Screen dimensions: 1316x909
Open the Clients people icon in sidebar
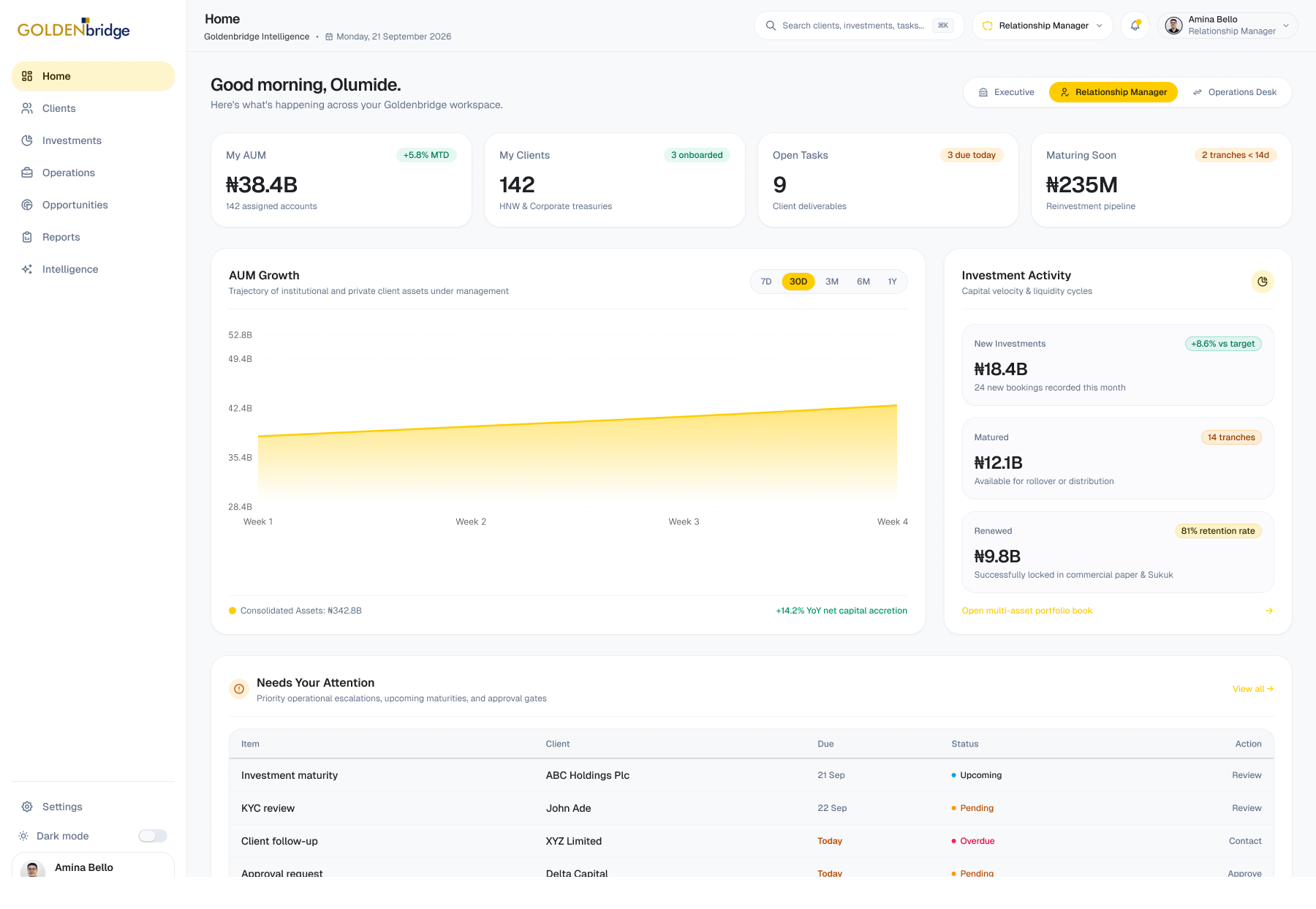click(27, 108)
